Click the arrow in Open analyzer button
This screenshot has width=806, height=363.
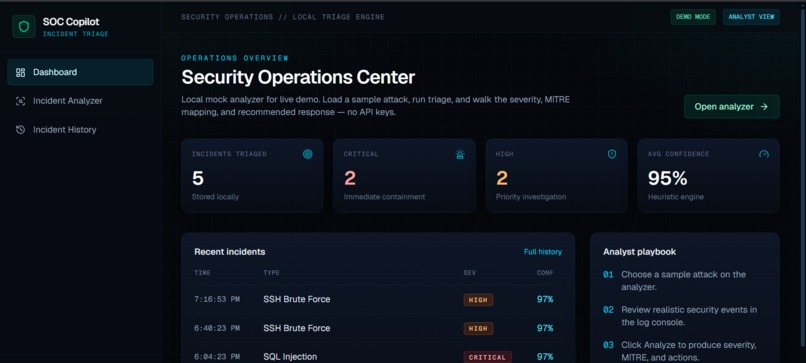[x=764, y=107]
